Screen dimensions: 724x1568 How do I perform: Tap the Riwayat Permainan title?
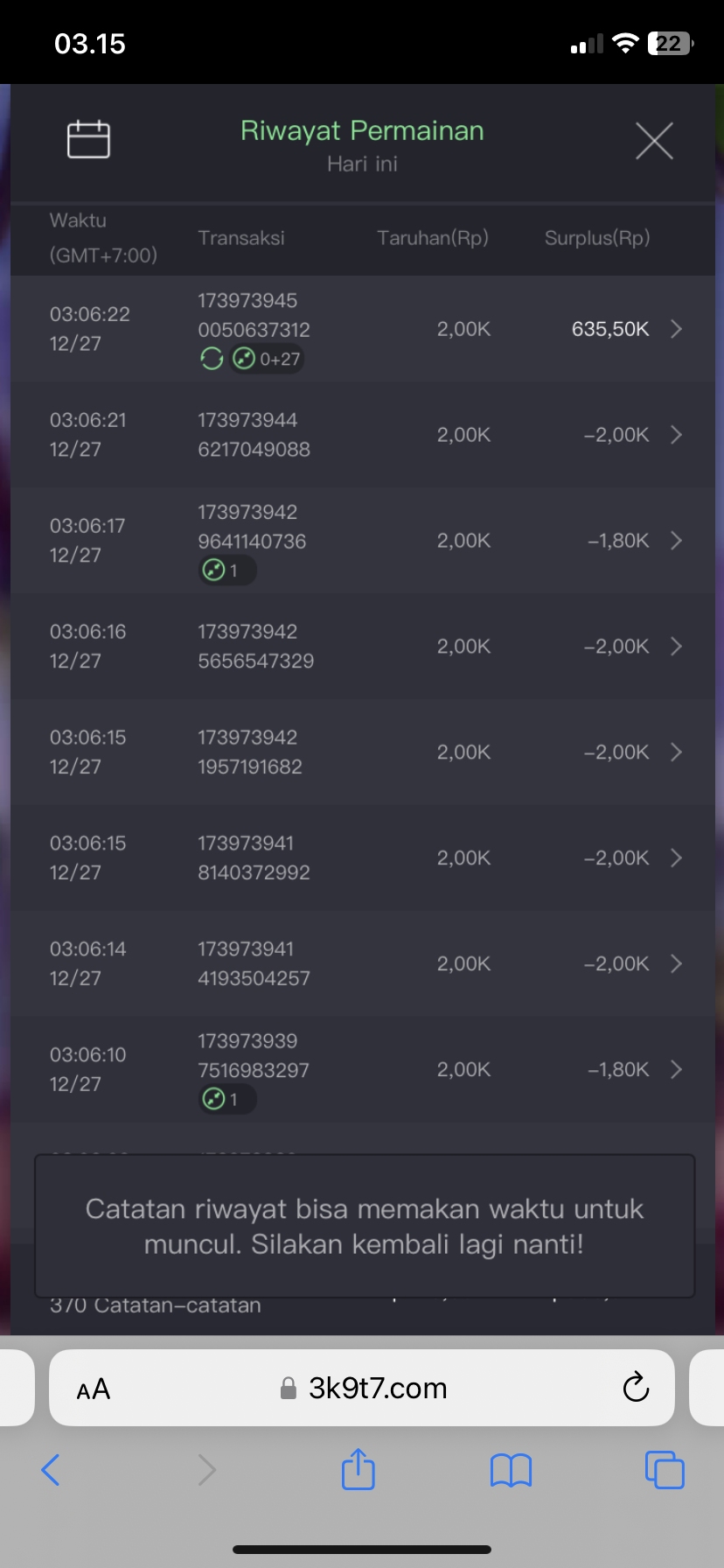coord(362,131)
